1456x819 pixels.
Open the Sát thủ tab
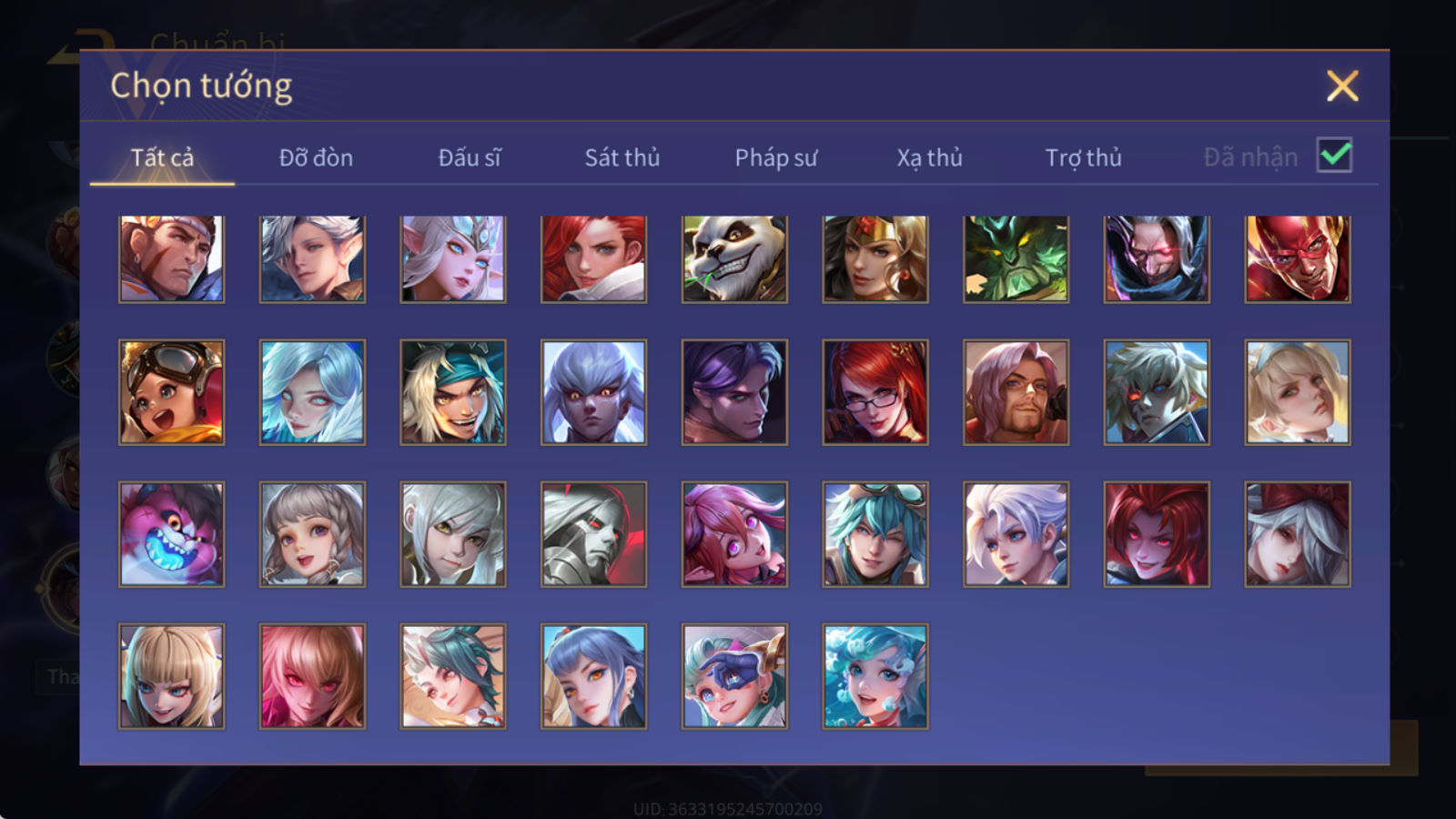coord(622,157)
